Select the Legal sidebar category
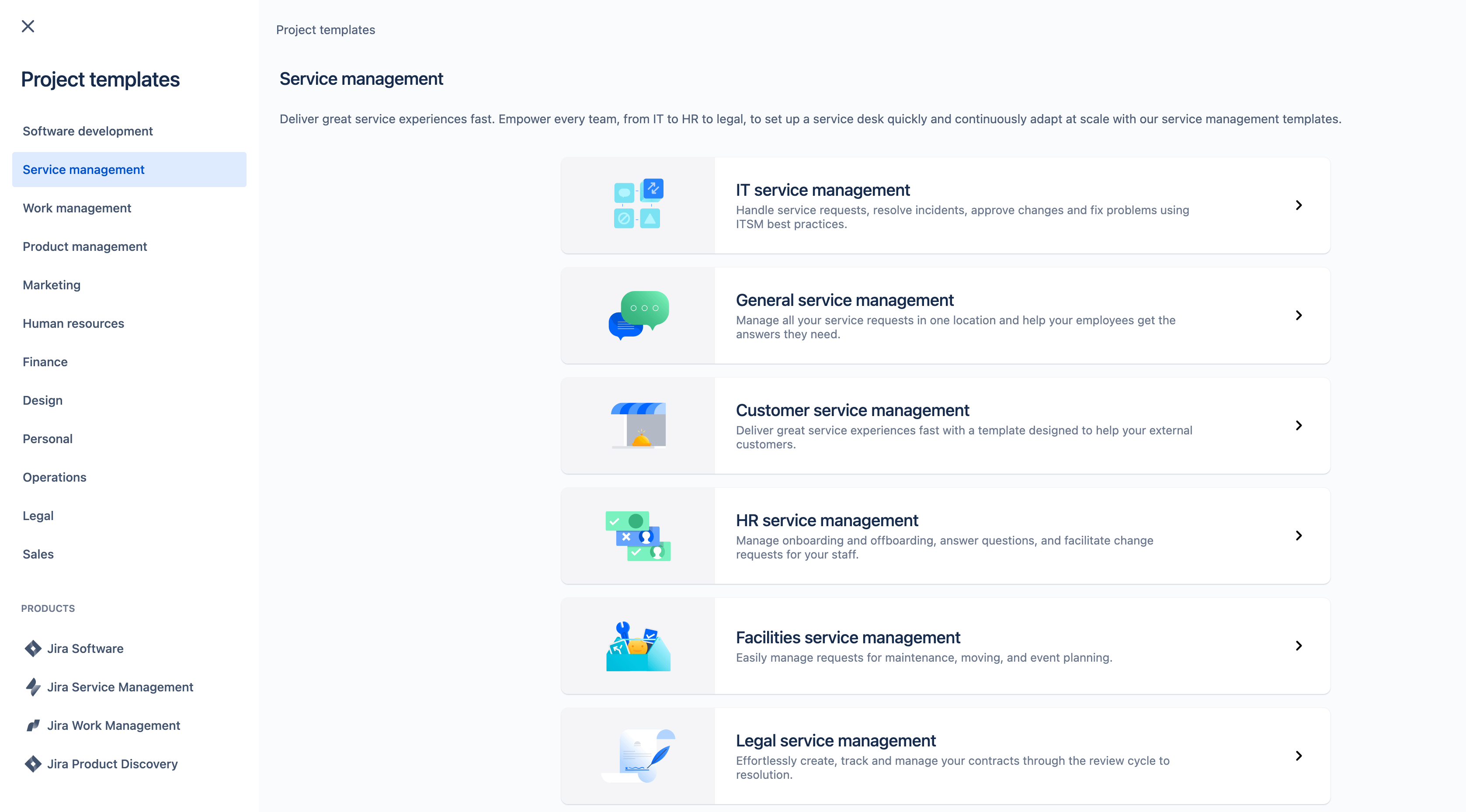Viewport: 1466px width, 812px height. point(37,515)
